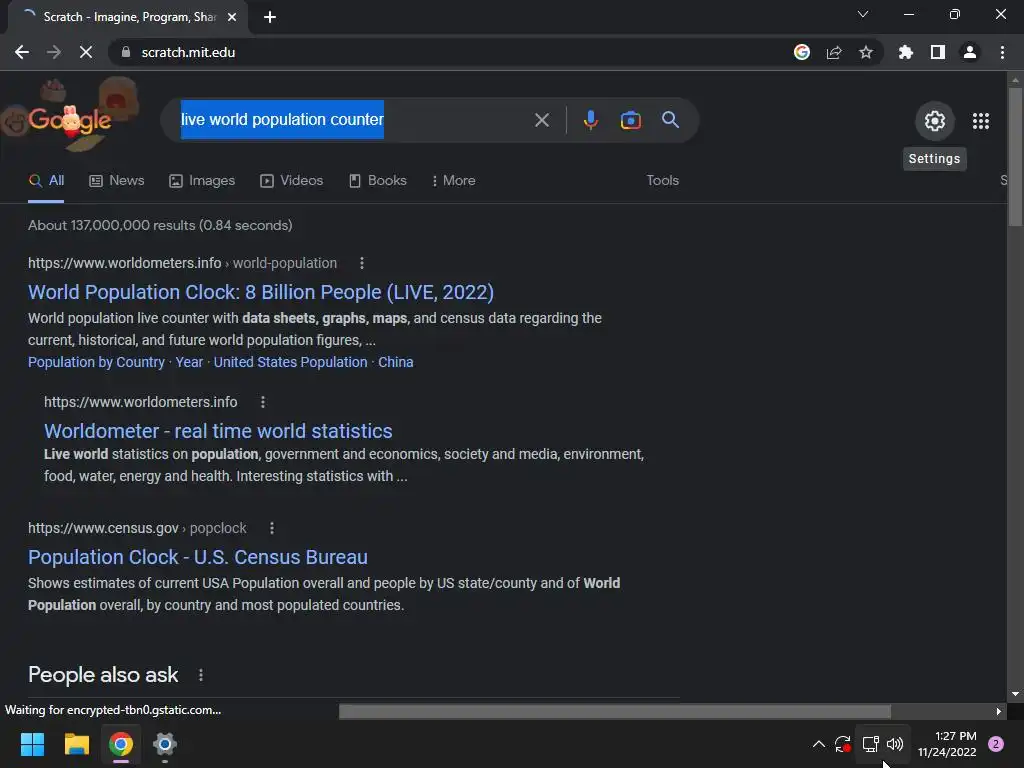Show hidden tray icons chevron

[x=818, y=744]
